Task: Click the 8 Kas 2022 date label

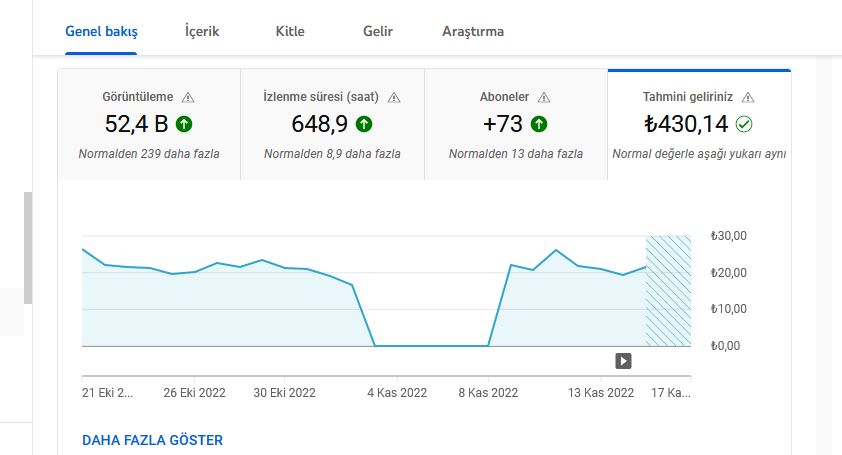Action: [x=488, y=393]
